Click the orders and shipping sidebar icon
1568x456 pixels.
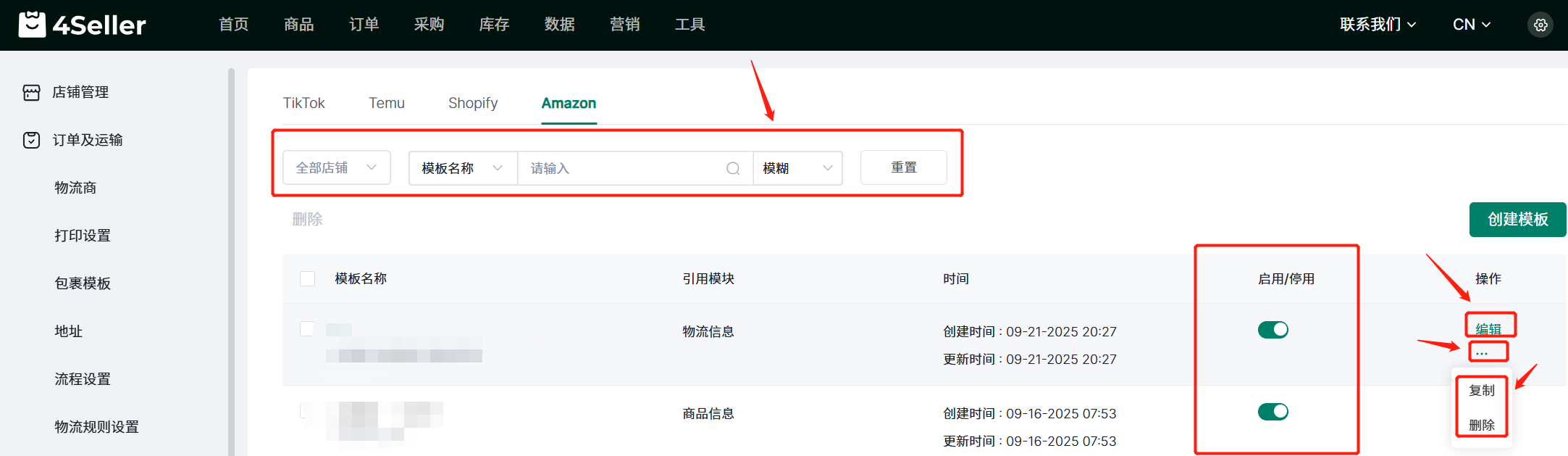[x=31, y=140]
